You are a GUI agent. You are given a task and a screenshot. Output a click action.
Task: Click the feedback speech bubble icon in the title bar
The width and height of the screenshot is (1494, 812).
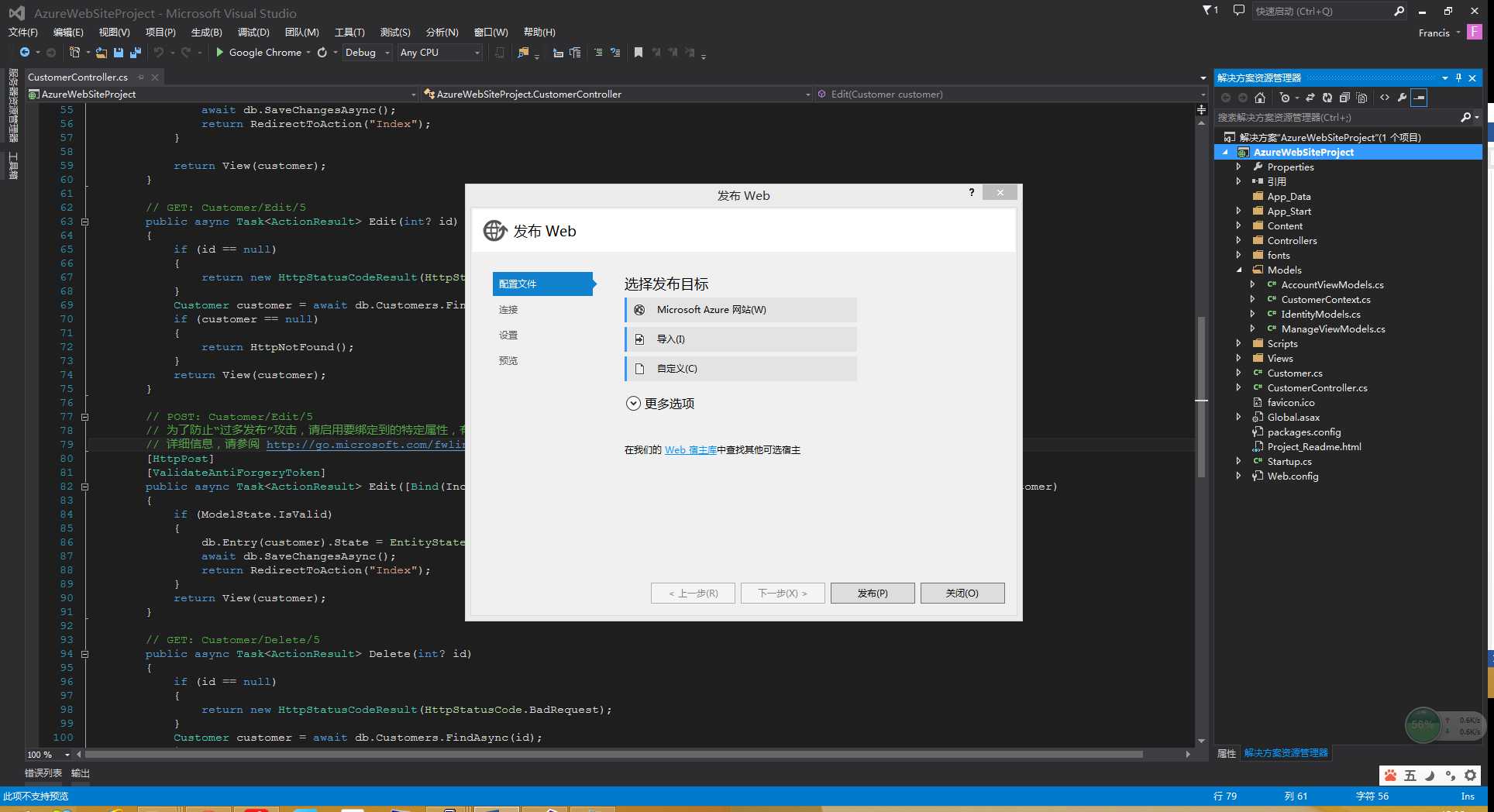tap(1238, 10)
